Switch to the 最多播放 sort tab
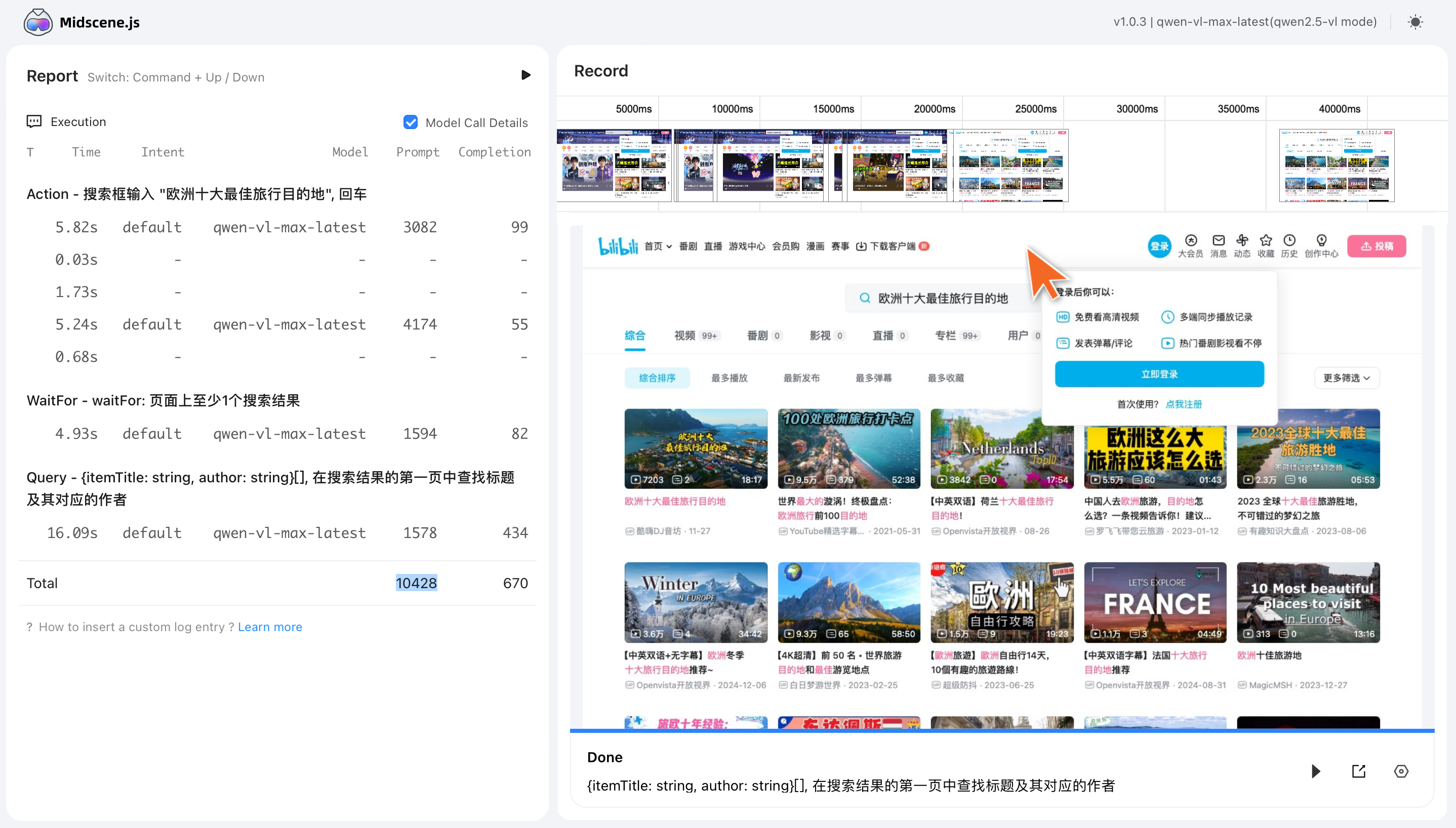1456x828 pixels. tap(729, 378)
